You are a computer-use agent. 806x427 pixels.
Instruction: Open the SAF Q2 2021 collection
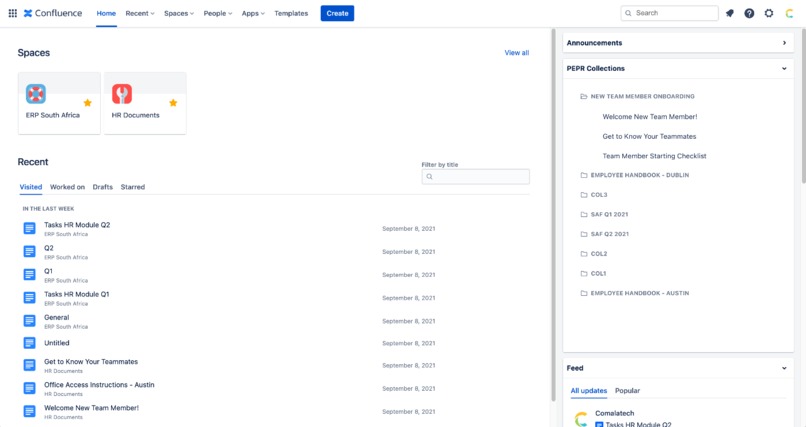pos(610,234)
